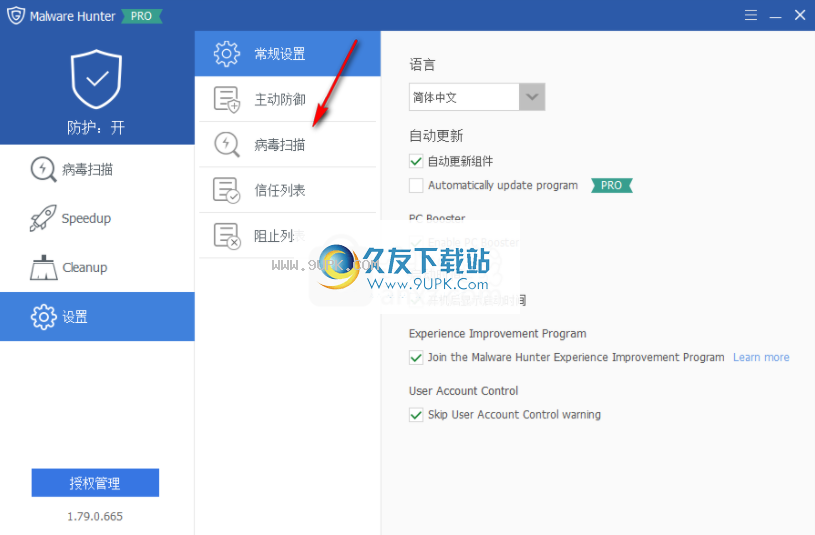Click the magnifier icon beside sidebar 病毒扫描
The height and width of the screenshot is (535, 815).
43,169
